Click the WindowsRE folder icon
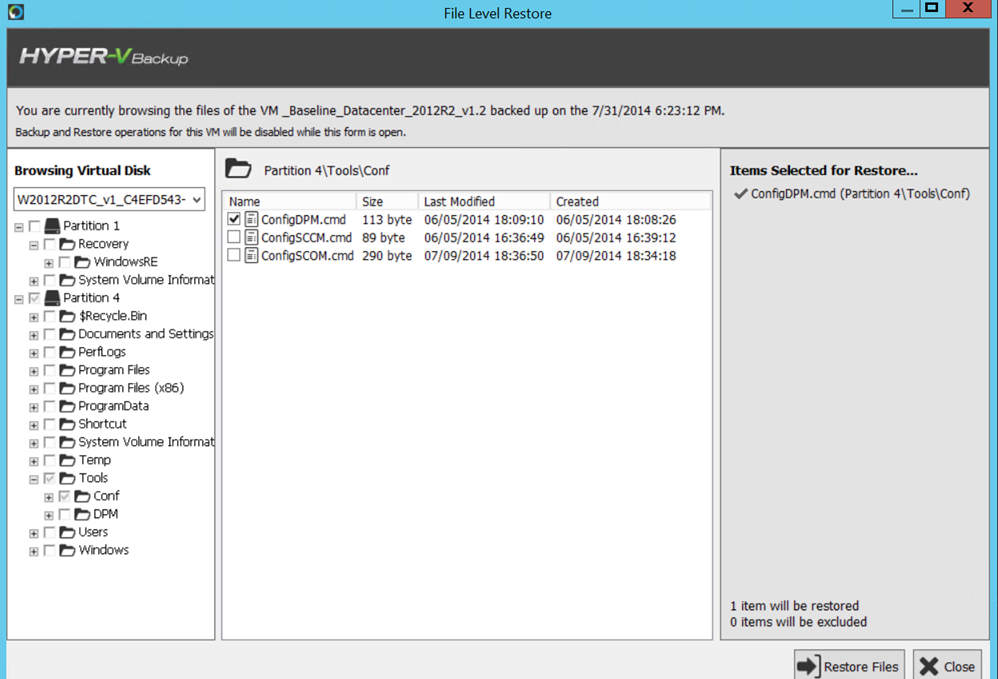Viewport: 998px width, 679px height. pyautogui.click(x=82, y=262)
